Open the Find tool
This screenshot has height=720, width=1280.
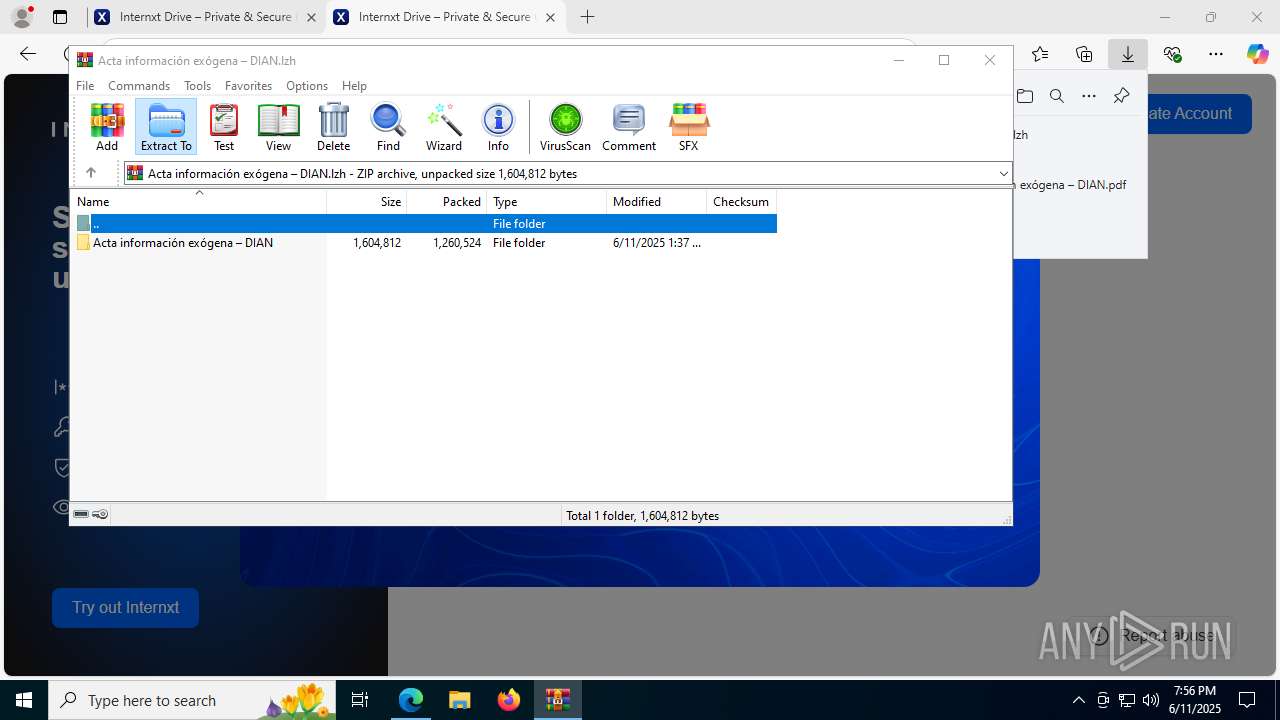click(x=388, y=127)
